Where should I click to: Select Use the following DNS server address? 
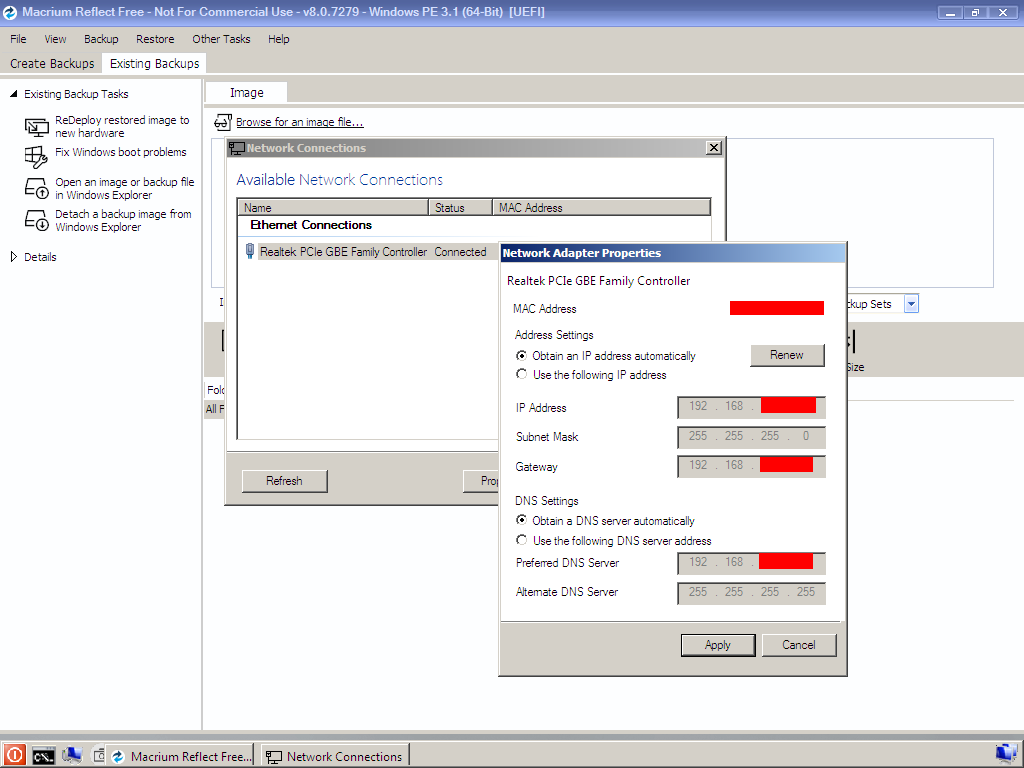pos(521,540)
